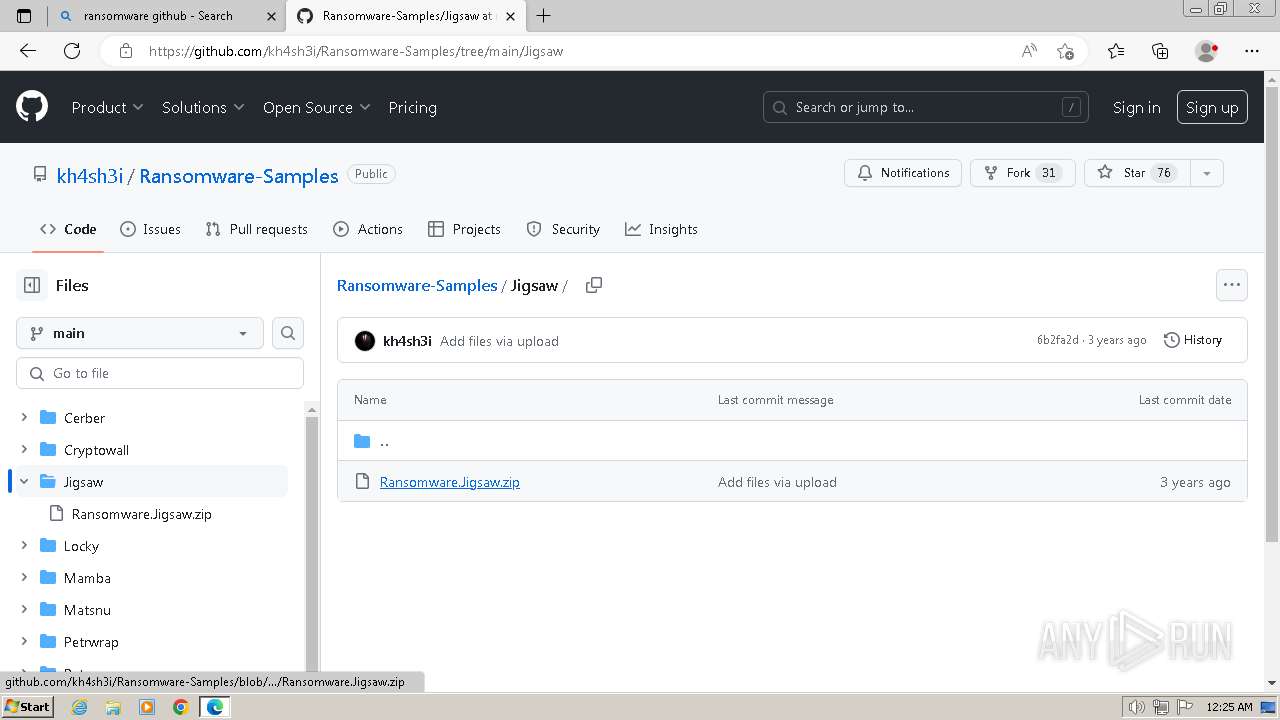Click the Pricing link

[x=412, y=107]
